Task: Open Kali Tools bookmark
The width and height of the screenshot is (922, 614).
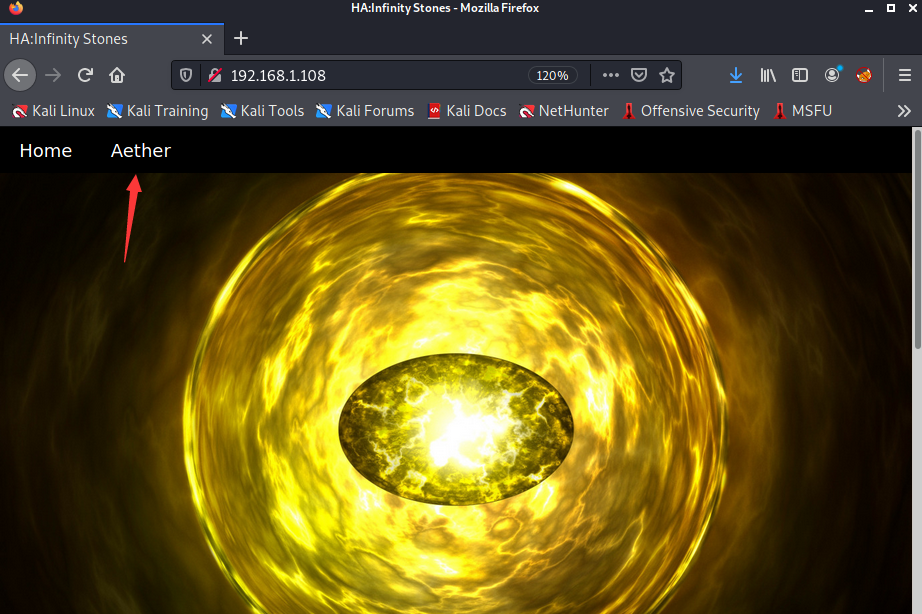Action: coord(262,111)
